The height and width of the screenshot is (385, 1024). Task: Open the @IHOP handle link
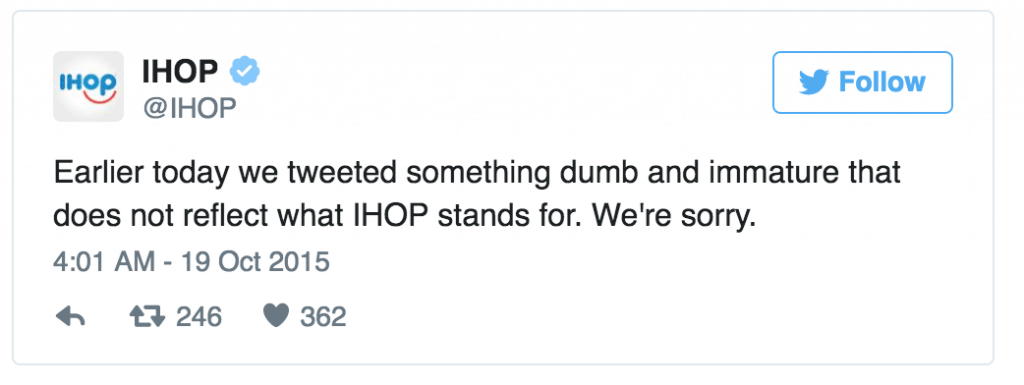coord(189,108)
